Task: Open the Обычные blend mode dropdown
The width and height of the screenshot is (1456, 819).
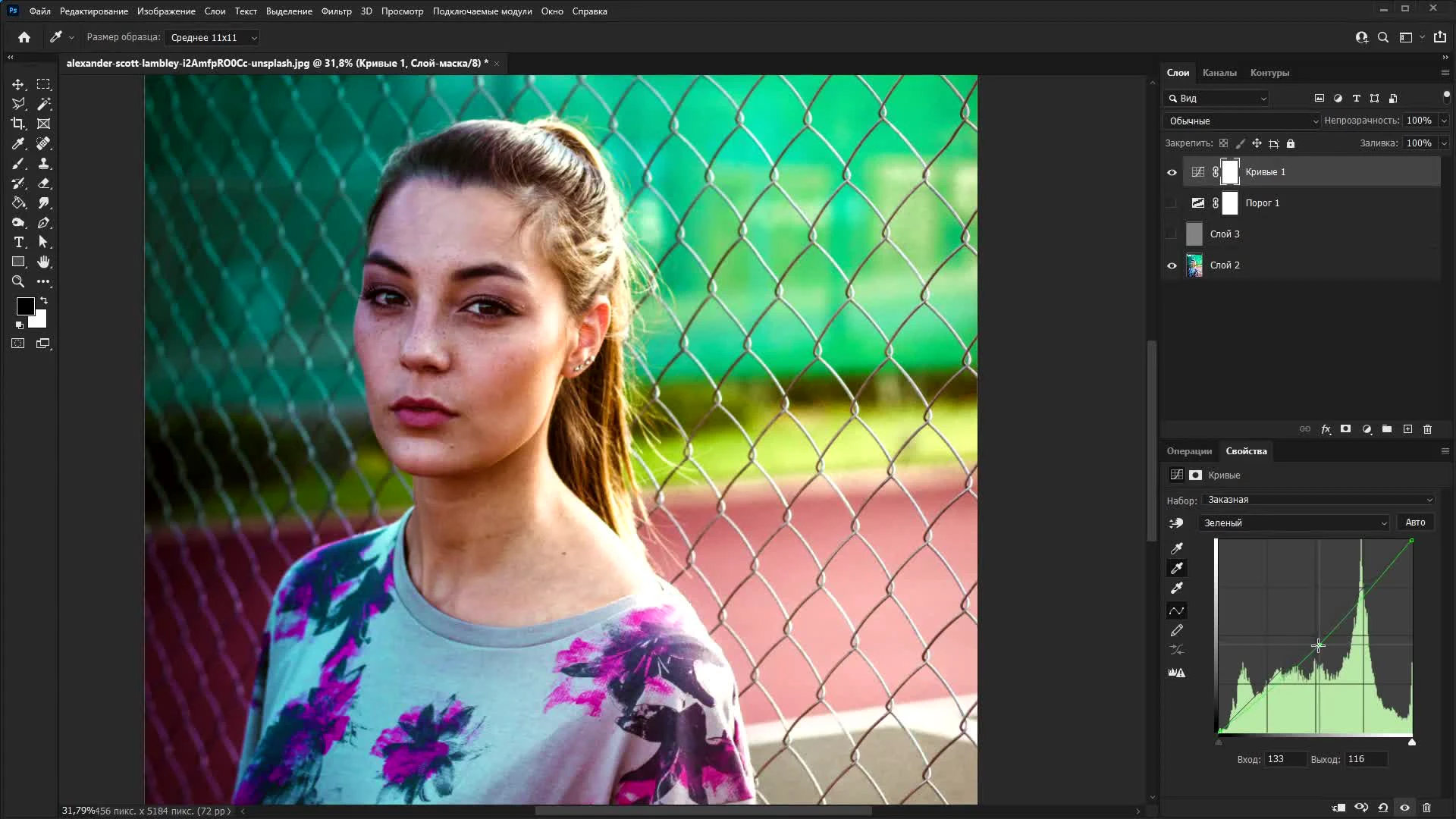Action: tap(1242, 121)
